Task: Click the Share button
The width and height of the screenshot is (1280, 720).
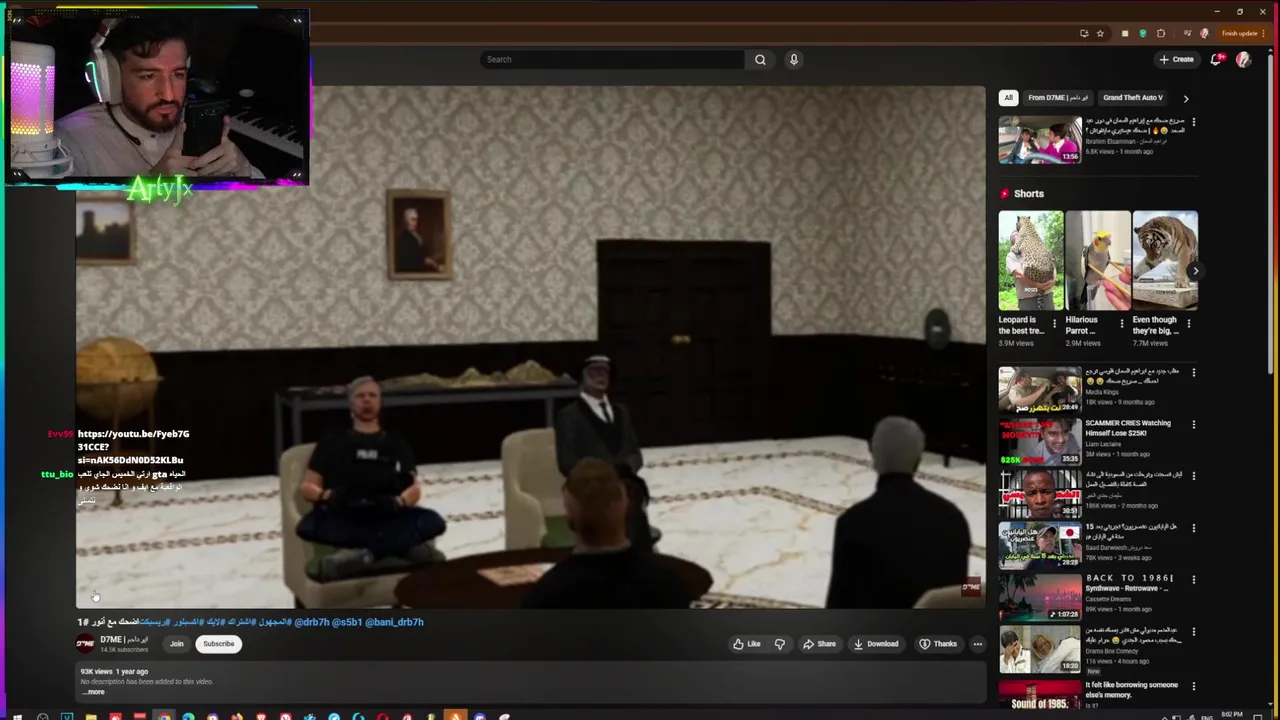Action: (x=819, y=644)
